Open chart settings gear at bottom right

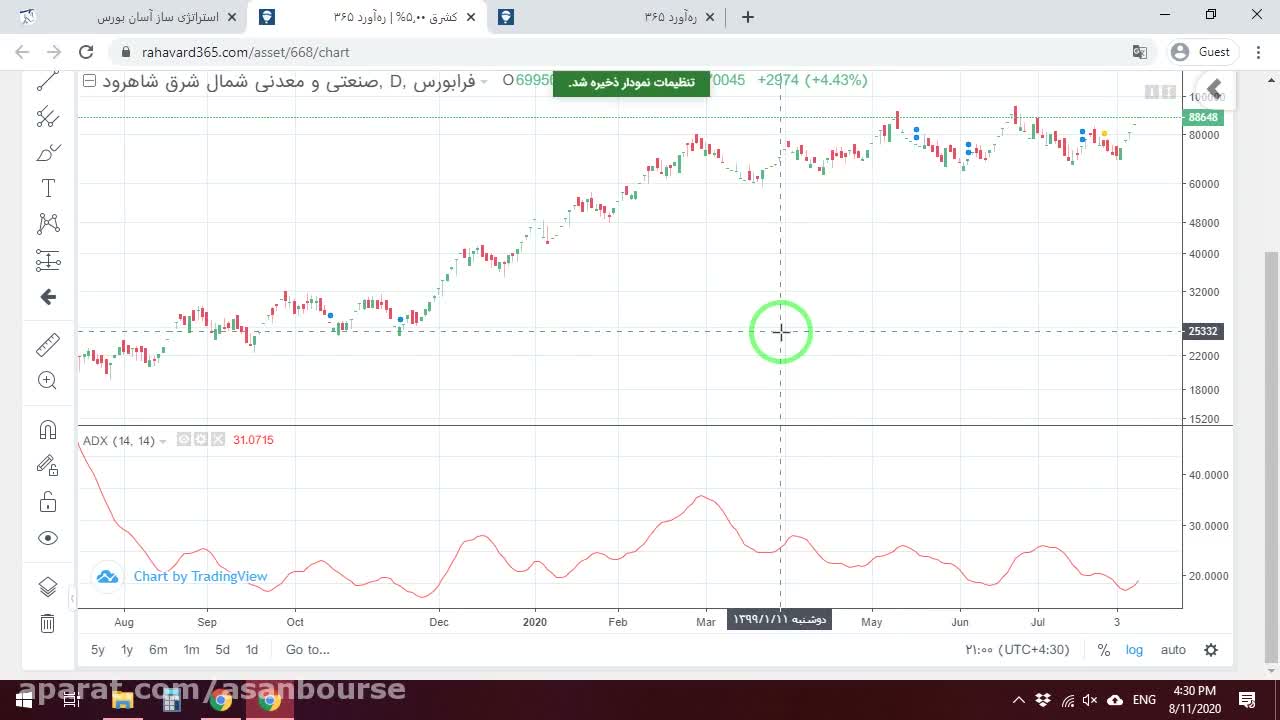[1211, 650]
